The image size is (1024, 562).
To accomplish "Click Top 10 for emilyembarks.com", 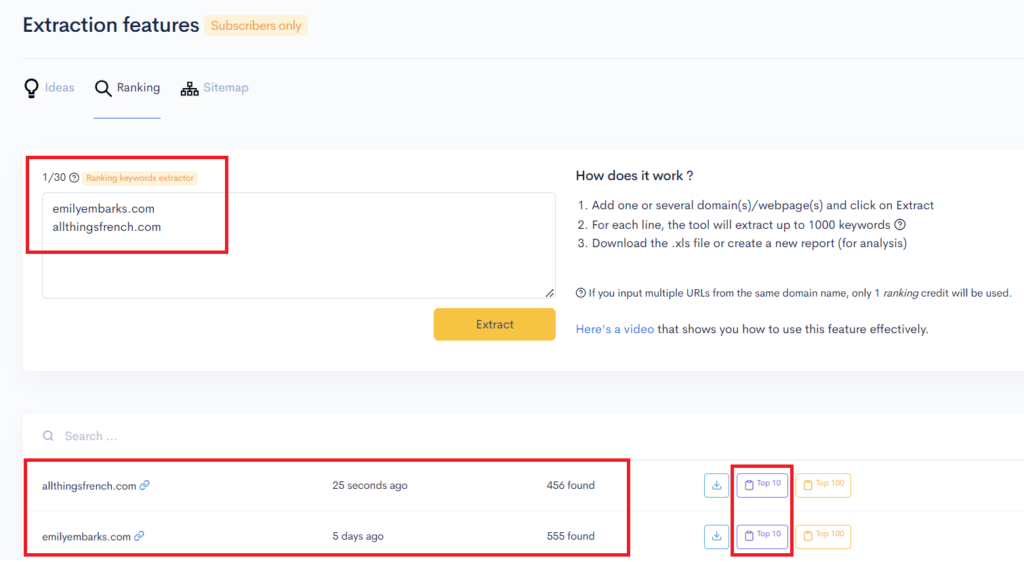I will (x=763, y=536).
